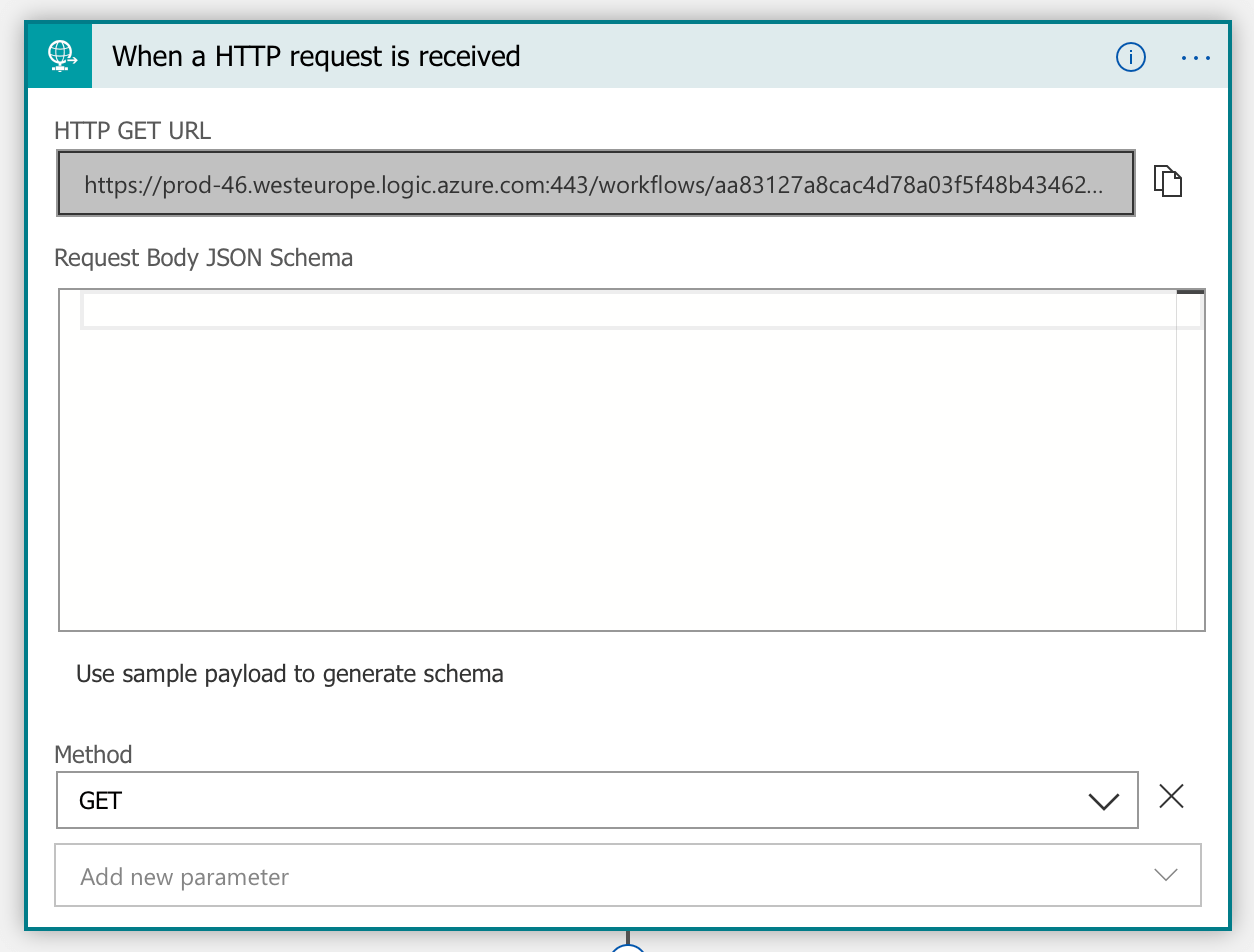Click the Add new parameter chevron
Image resolution: width=1254 pixels, height=952 pixels.
1165,874
